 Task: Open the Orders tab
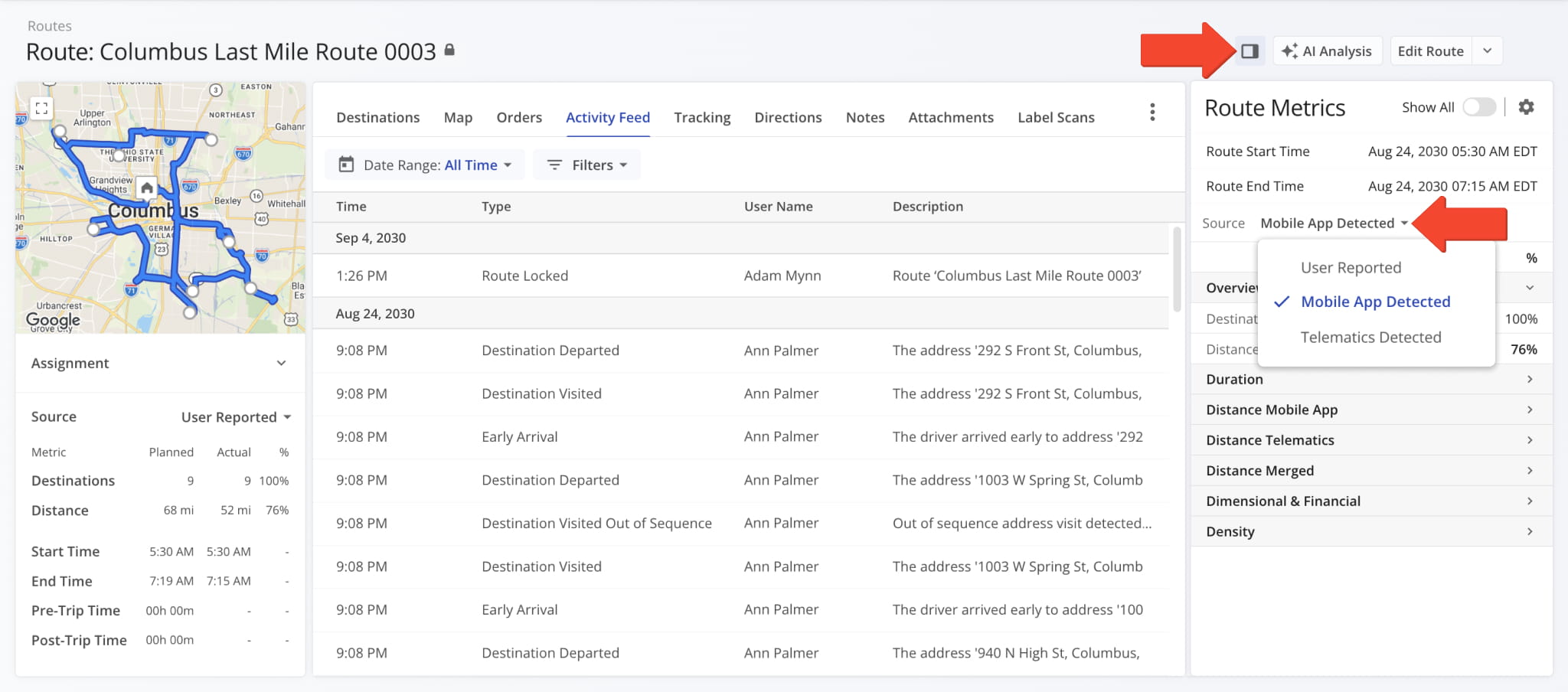tap(519, 117)
